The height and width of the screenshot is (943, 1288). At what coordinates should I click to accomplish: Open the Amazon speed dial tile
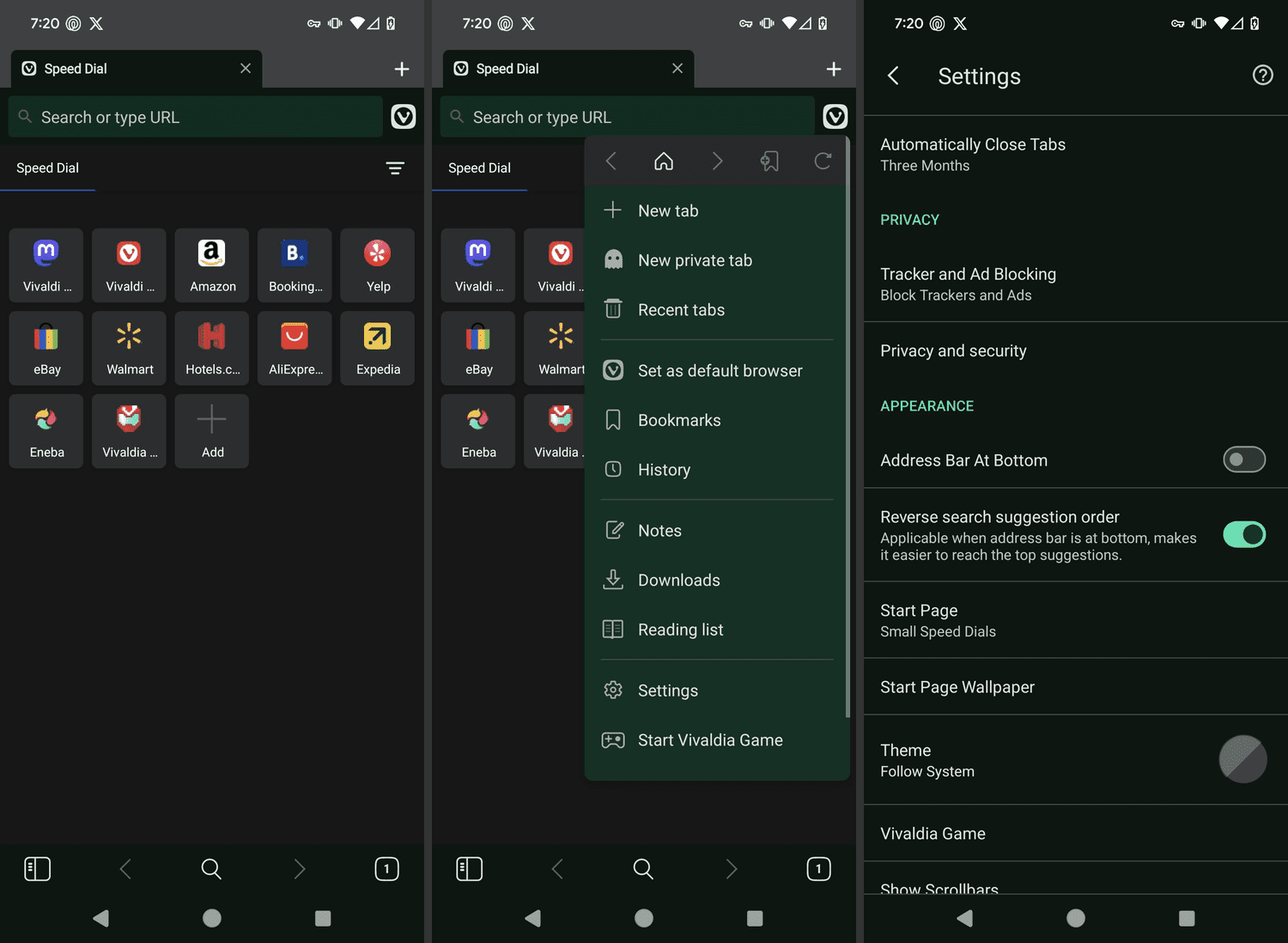point(212,265)
